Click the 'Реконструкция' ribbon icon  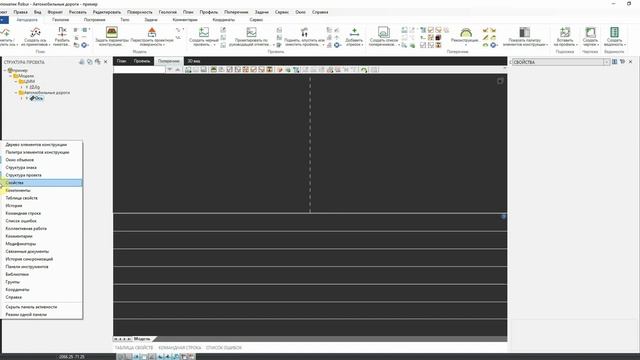click(466, 32)
